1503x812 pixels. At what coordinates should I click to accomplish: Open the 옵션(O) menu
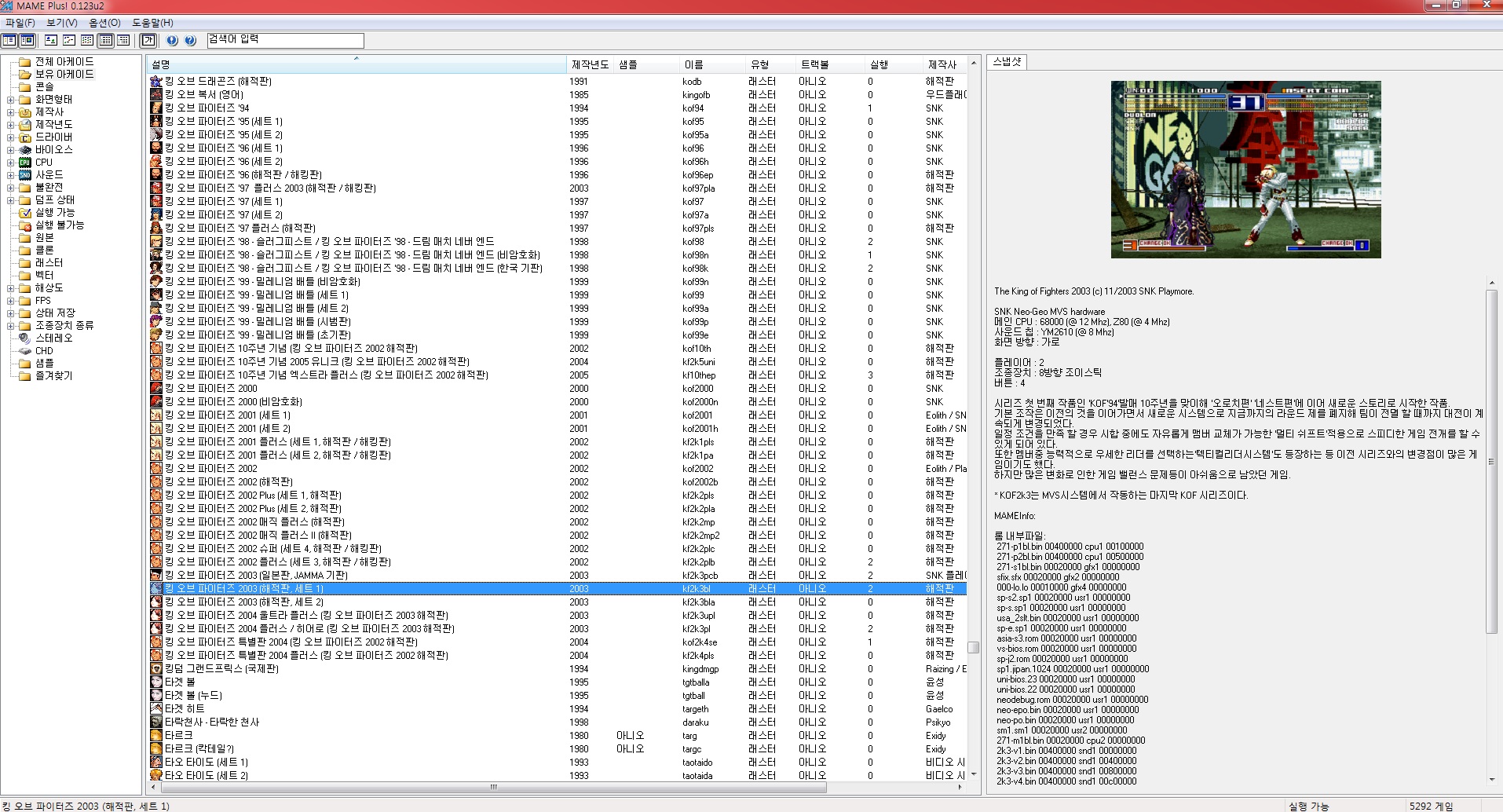point(104,23)
